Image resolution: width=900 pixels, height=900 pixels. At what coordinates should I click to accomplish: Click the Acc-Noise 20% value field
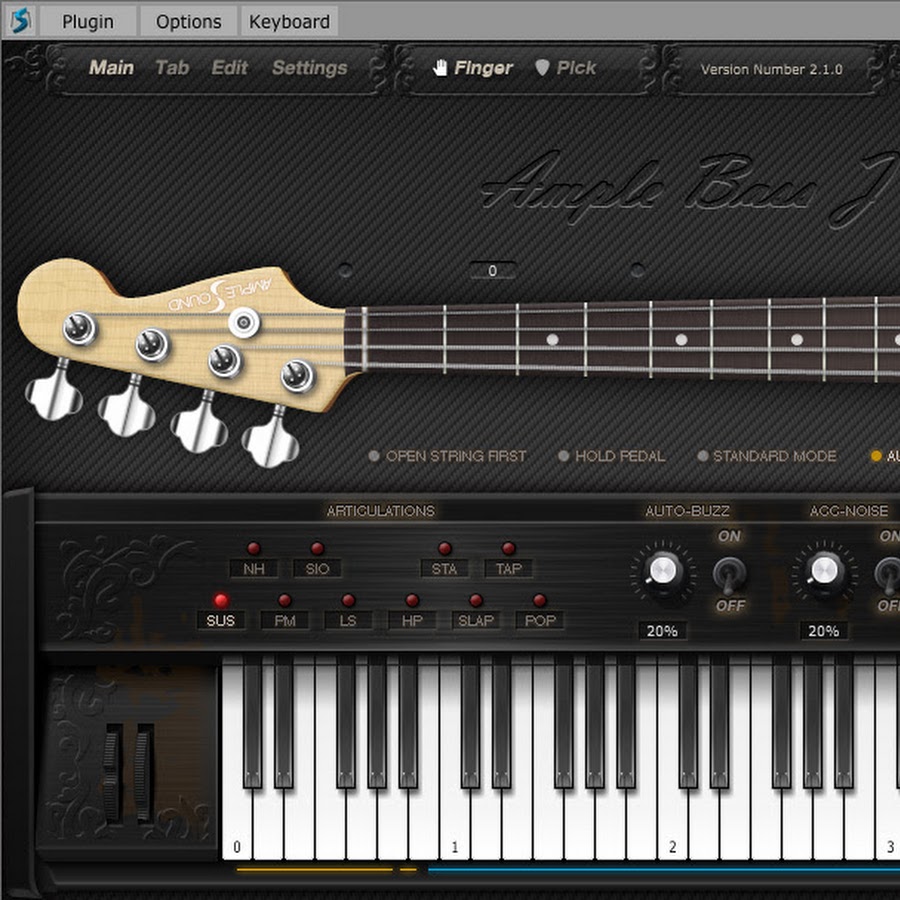click(x=824, y=631)
